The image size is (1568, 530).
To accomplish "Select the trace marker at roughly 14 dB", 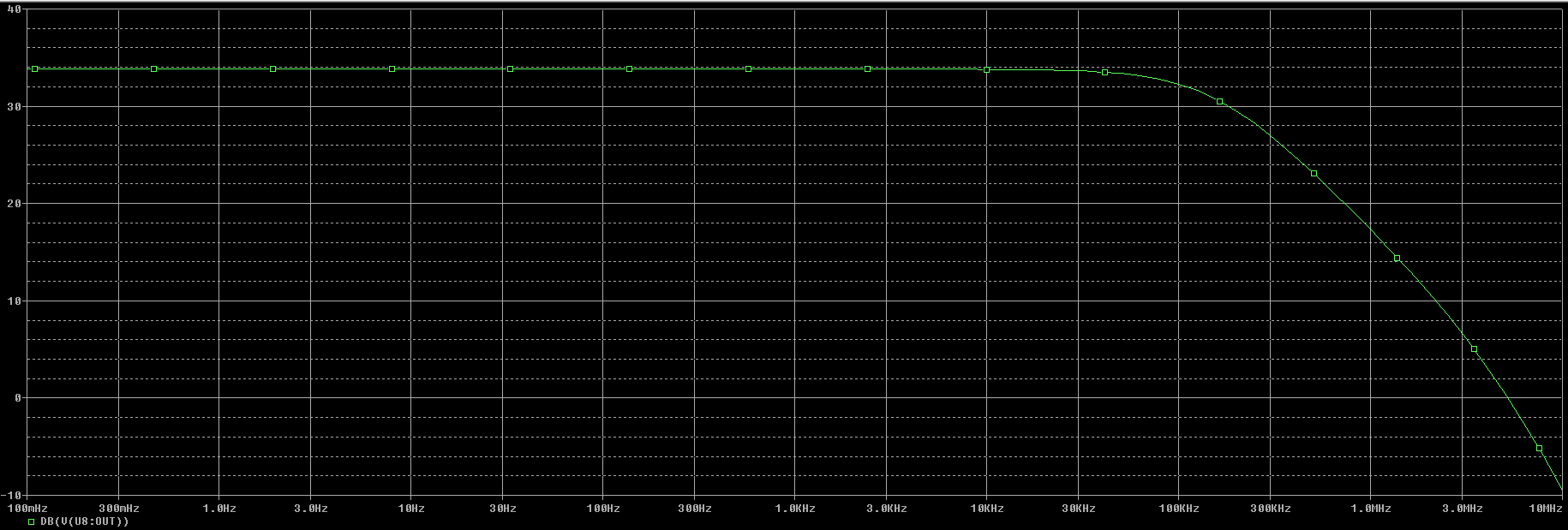I will pos(1397,259).
